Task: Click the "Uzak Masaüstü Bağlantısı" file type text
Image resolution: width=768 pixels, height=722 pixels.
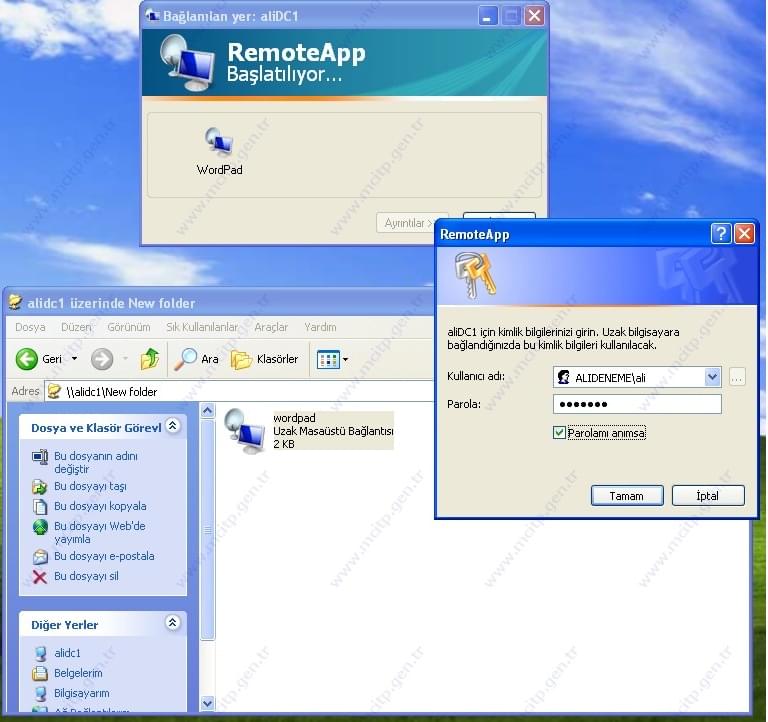Action: (x=333, y=431)
